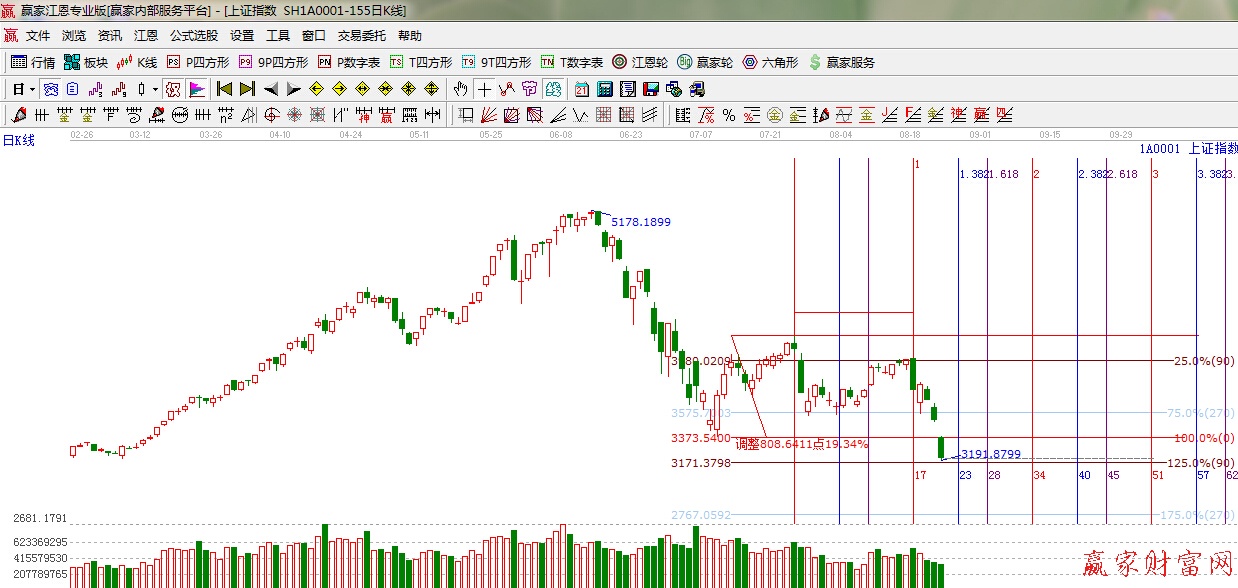
Task: Open the calculator icon in toolbar
Action: tap(604, 89)
